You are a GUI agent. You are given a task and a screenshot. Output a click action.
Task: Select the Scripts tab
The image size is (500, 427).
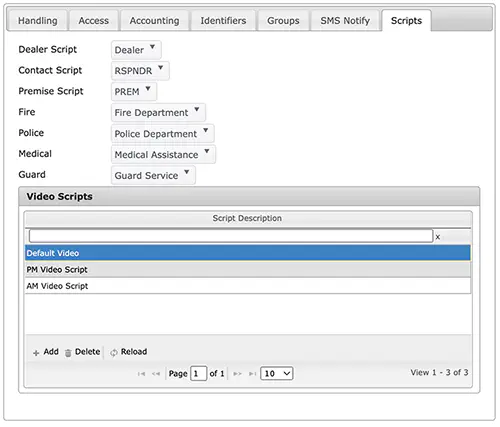[x=406, y=21]
